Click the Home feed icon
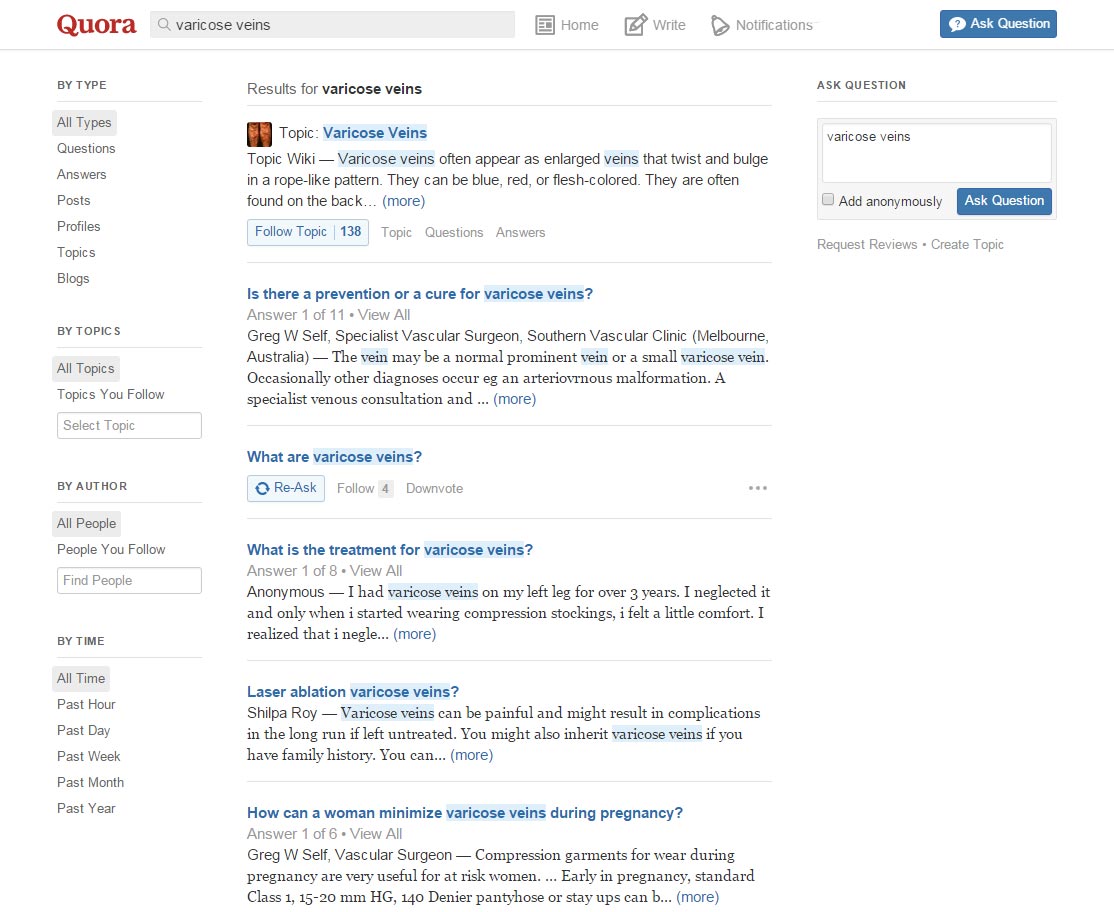 pos(545,25)
